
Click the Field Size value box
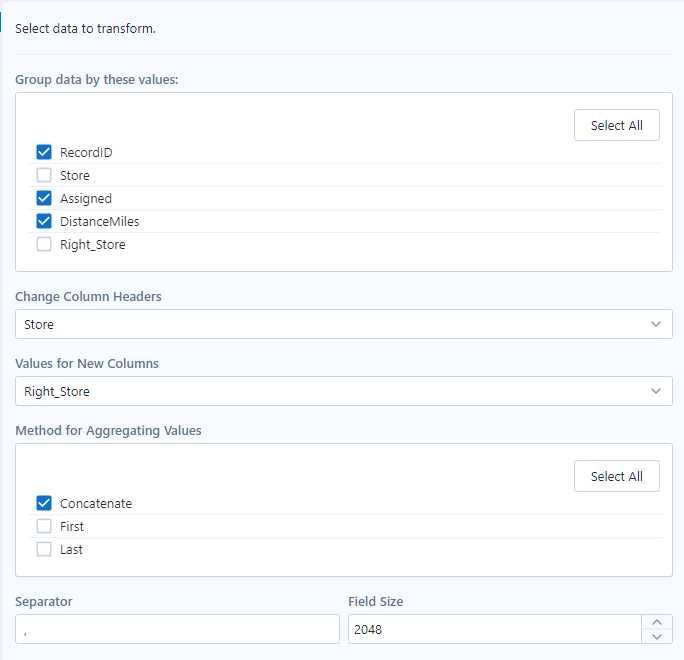[x=494, y=630]
